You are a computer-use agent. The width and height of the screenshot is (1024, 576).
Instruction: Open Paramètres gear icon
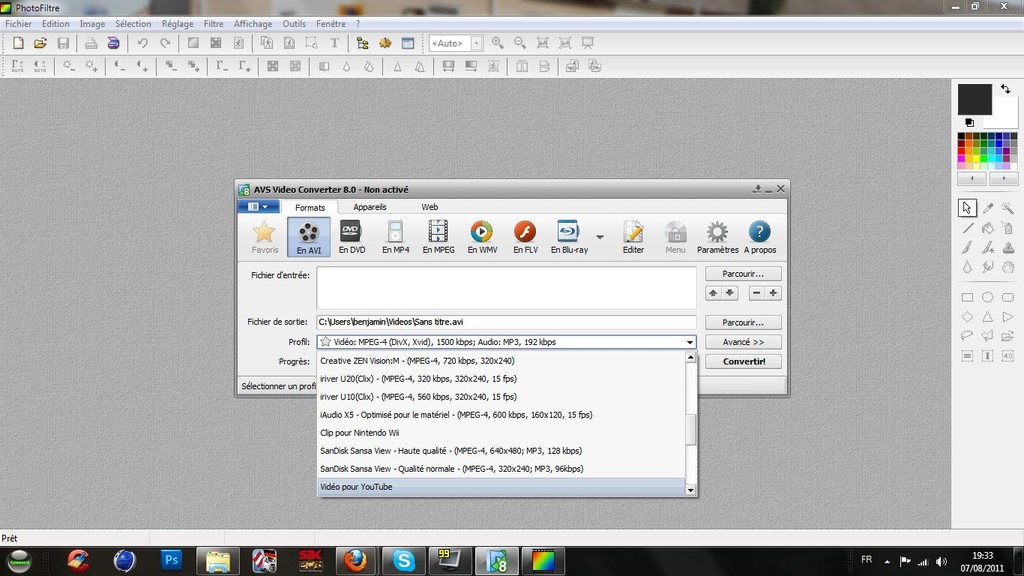(717, 237)
